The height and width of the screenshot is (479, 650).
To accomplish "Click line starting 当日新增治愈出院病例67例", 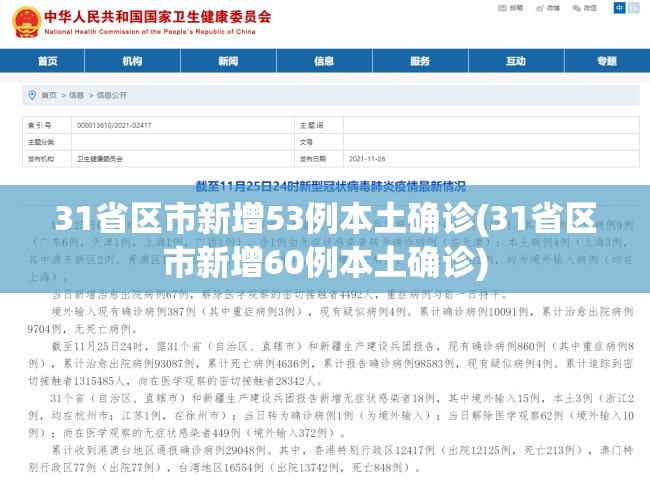I will pyautogui.click(x=280, y=295).
